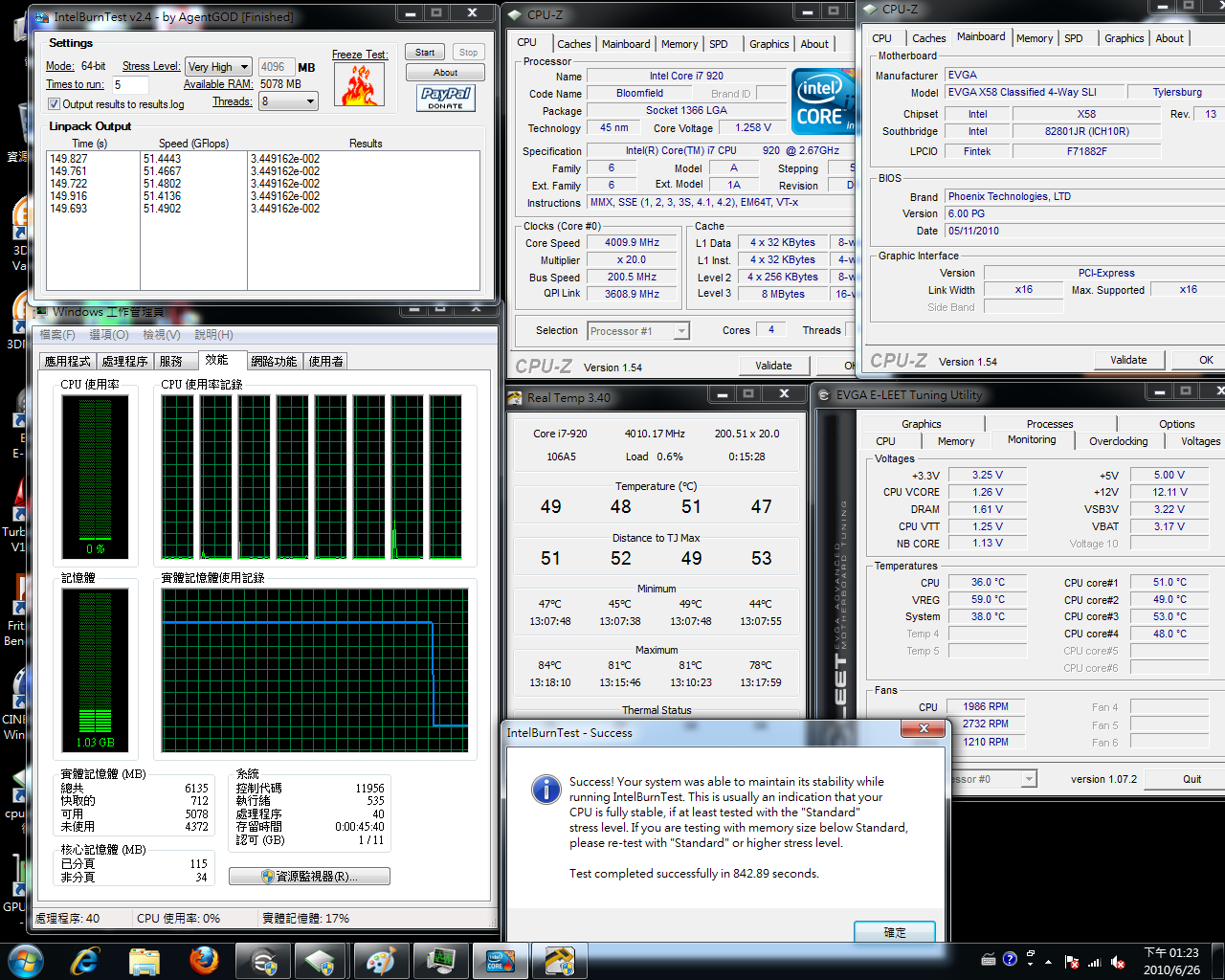Switch to the drive utility taskbar icon
The height and width of the screenshot is (980, 1225).
pos(321,961)
